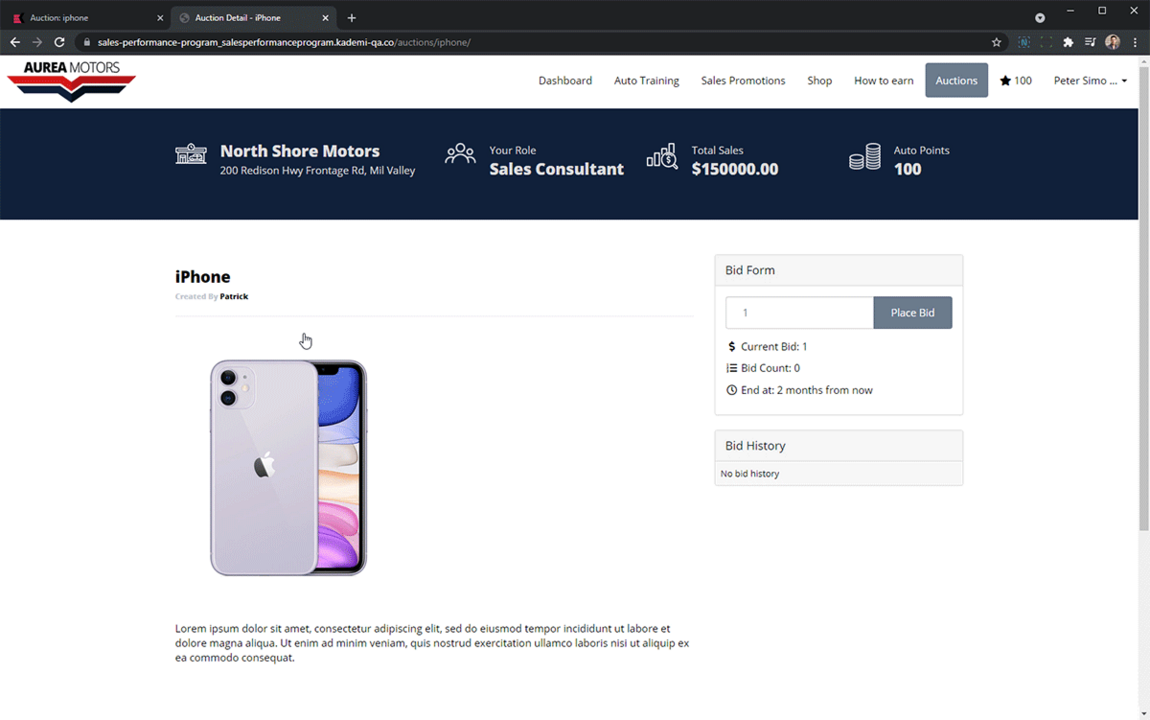The image size is (1150, 720).
Task: Click the clock icon beside End at
Action: (731, 390)
